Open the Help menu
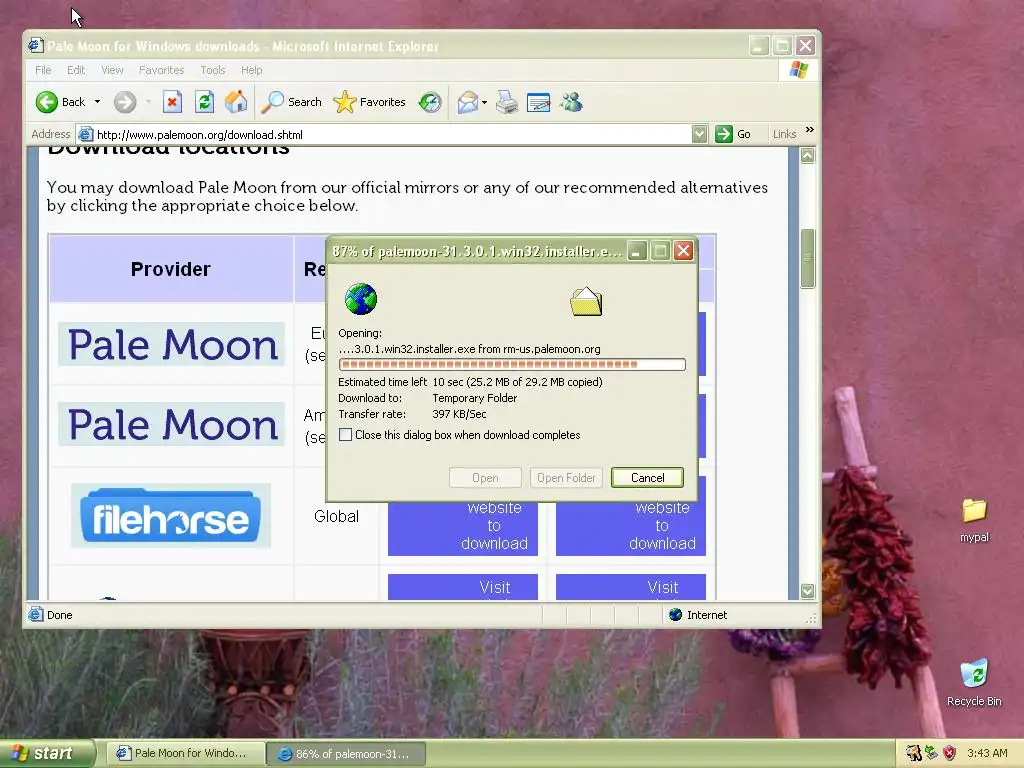The width and height of the screenshot is (1024, 768). click(x=251, y=70)
